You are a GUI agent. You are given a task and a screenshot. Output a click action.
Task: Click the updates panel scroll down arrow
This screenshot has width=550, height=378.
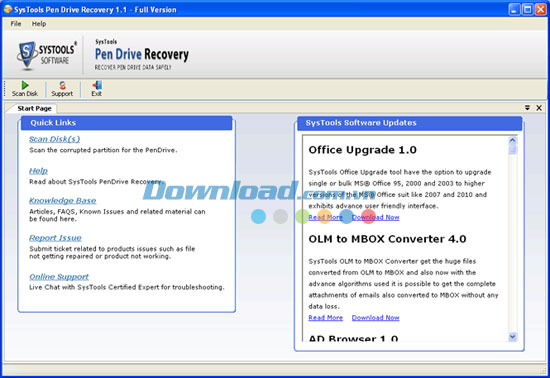512,337
